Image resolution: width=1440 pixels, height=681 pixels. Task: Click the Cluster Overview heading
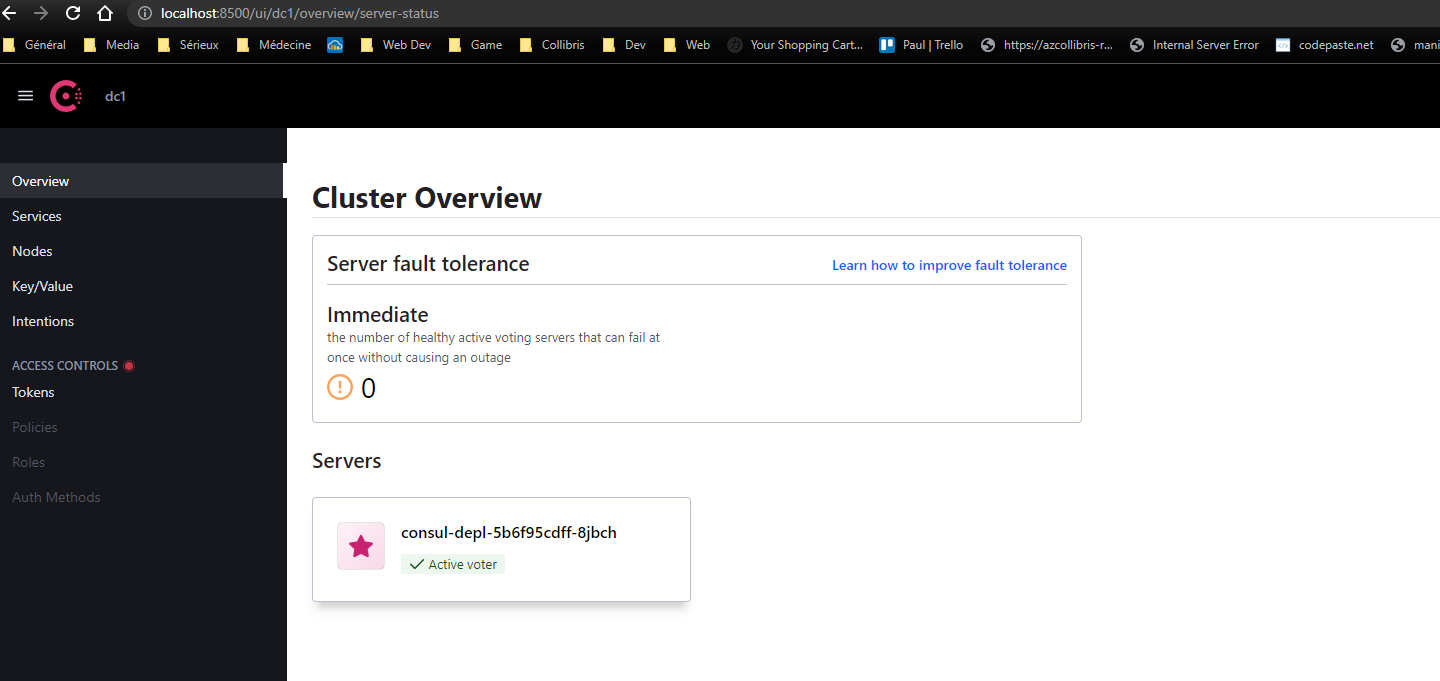[427, 198]
